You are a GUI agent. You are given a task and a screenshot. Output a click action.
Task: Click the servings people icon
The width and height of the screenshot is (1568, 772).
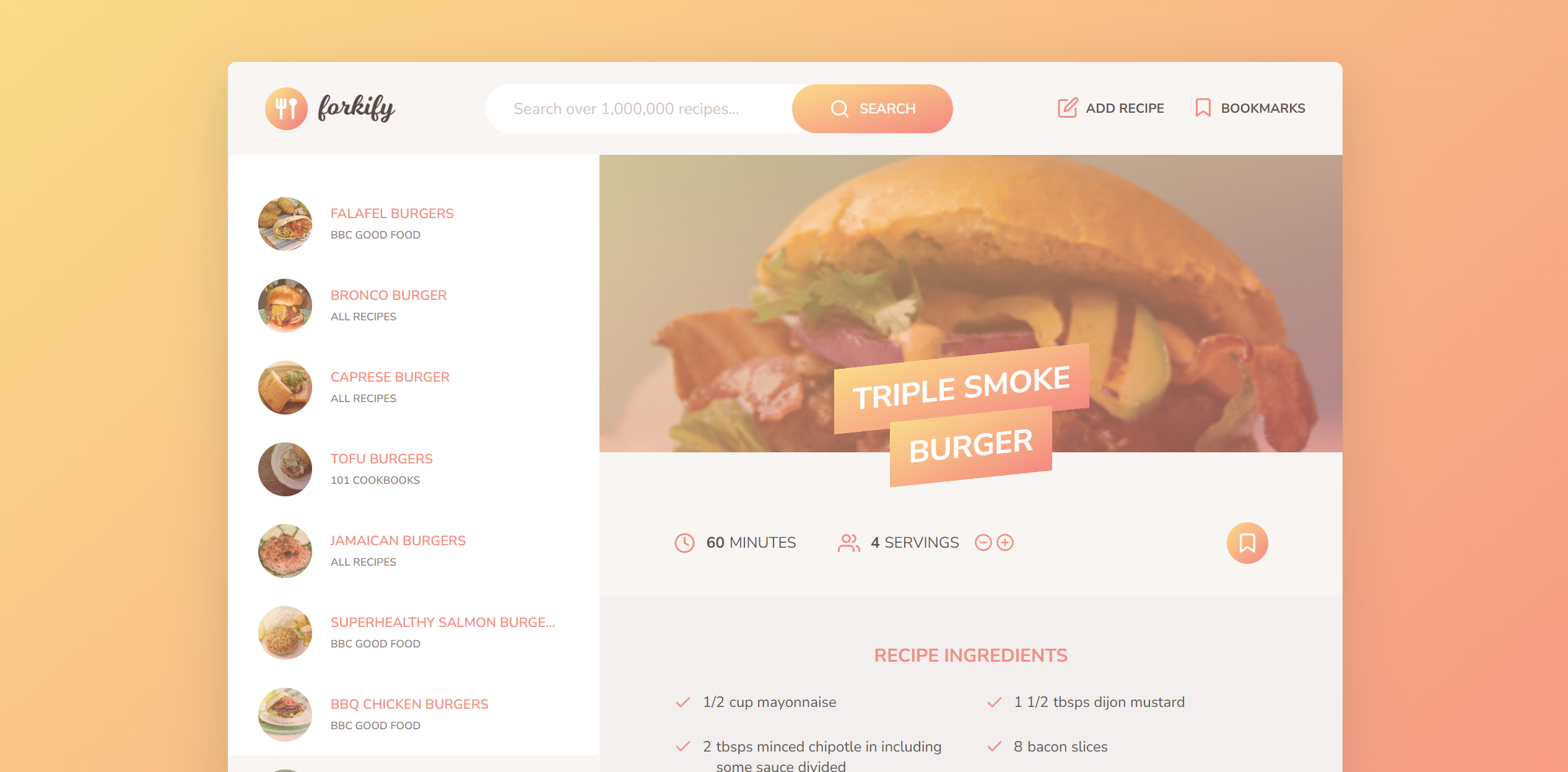[848, 542]
